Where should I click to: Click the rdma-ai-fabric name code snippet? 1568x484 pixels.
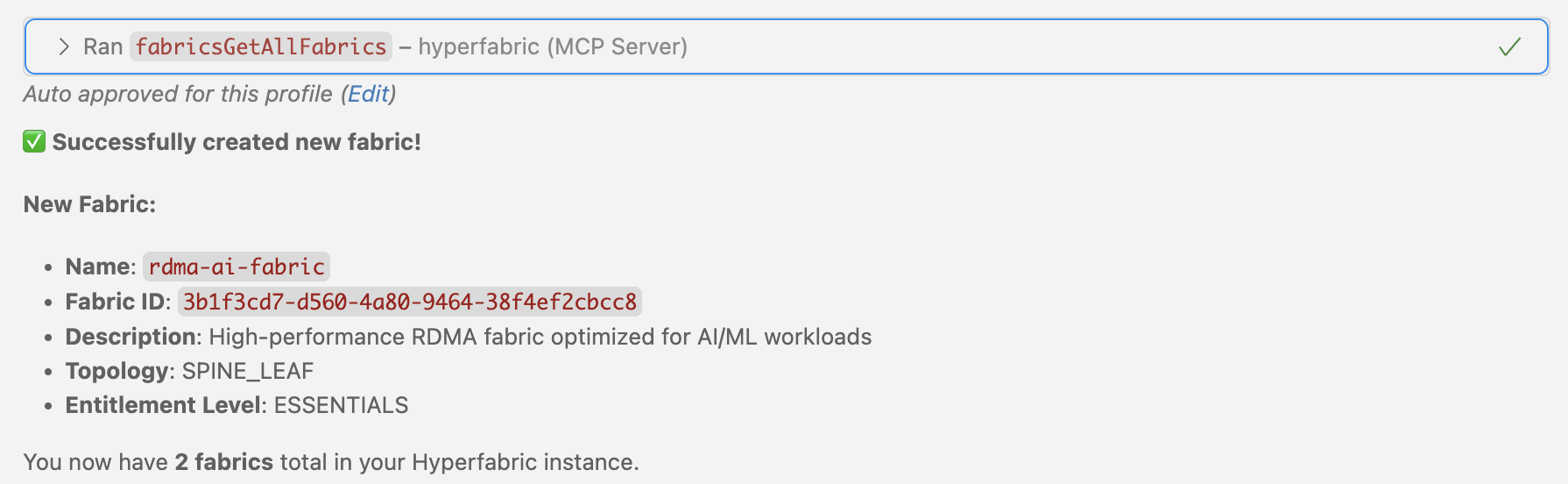pyautogui.click(x=237, y=267)
